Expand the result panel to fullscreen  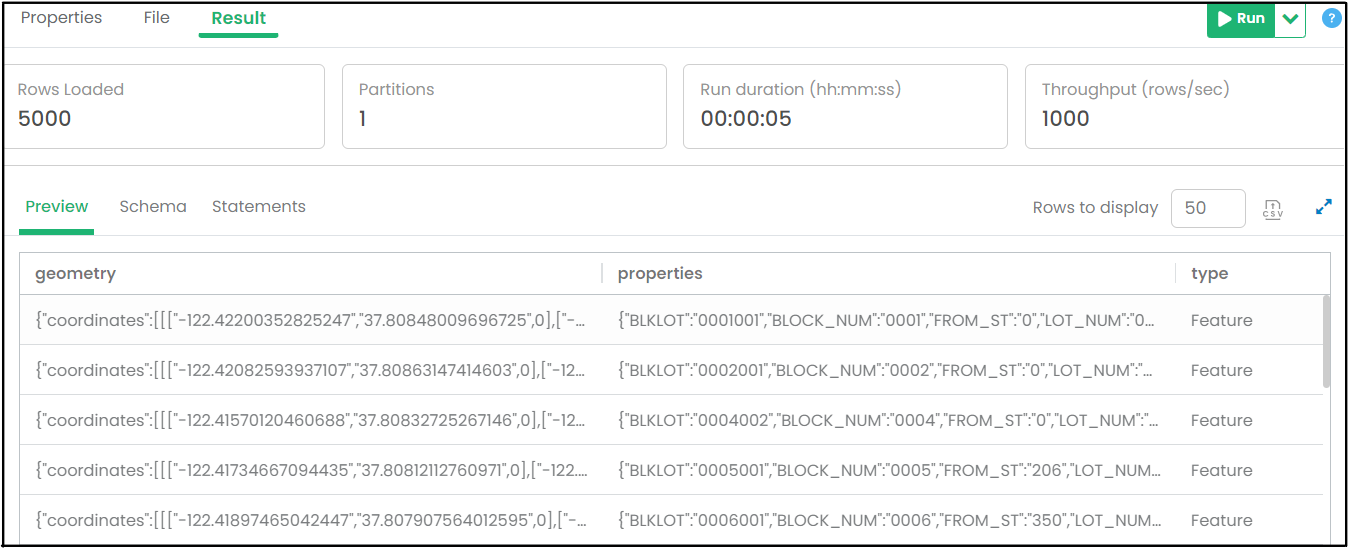[x=1323, y=207]
